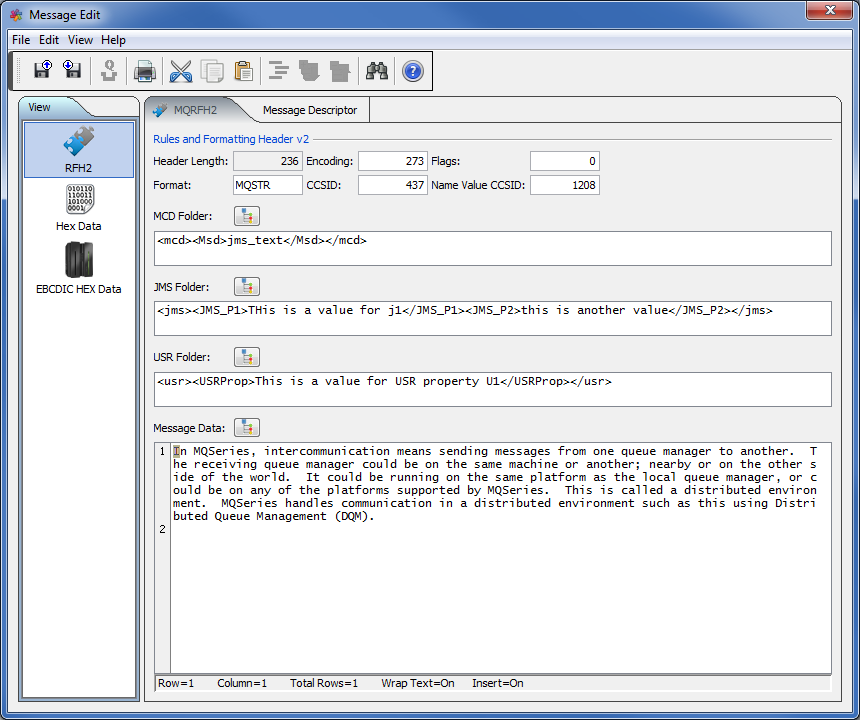The width and height of the screenshot is (860, 720).
Task: Click inside the Message Data text area
Action: (500, 558)
